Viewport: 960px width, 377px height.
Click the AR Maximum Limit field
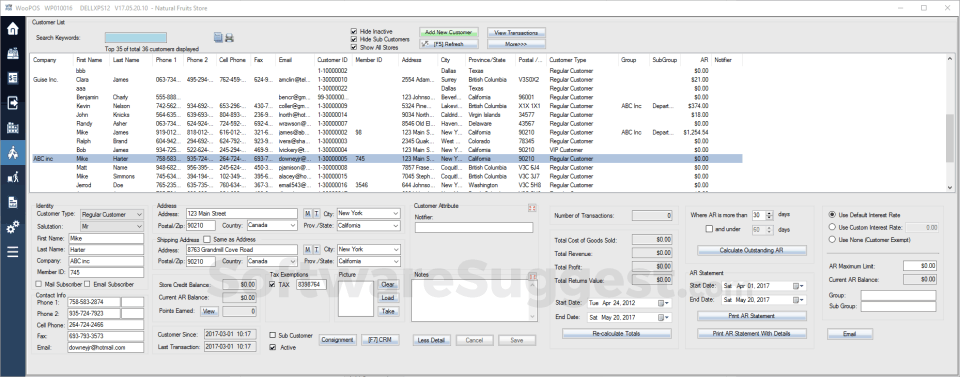pos(920,266)
